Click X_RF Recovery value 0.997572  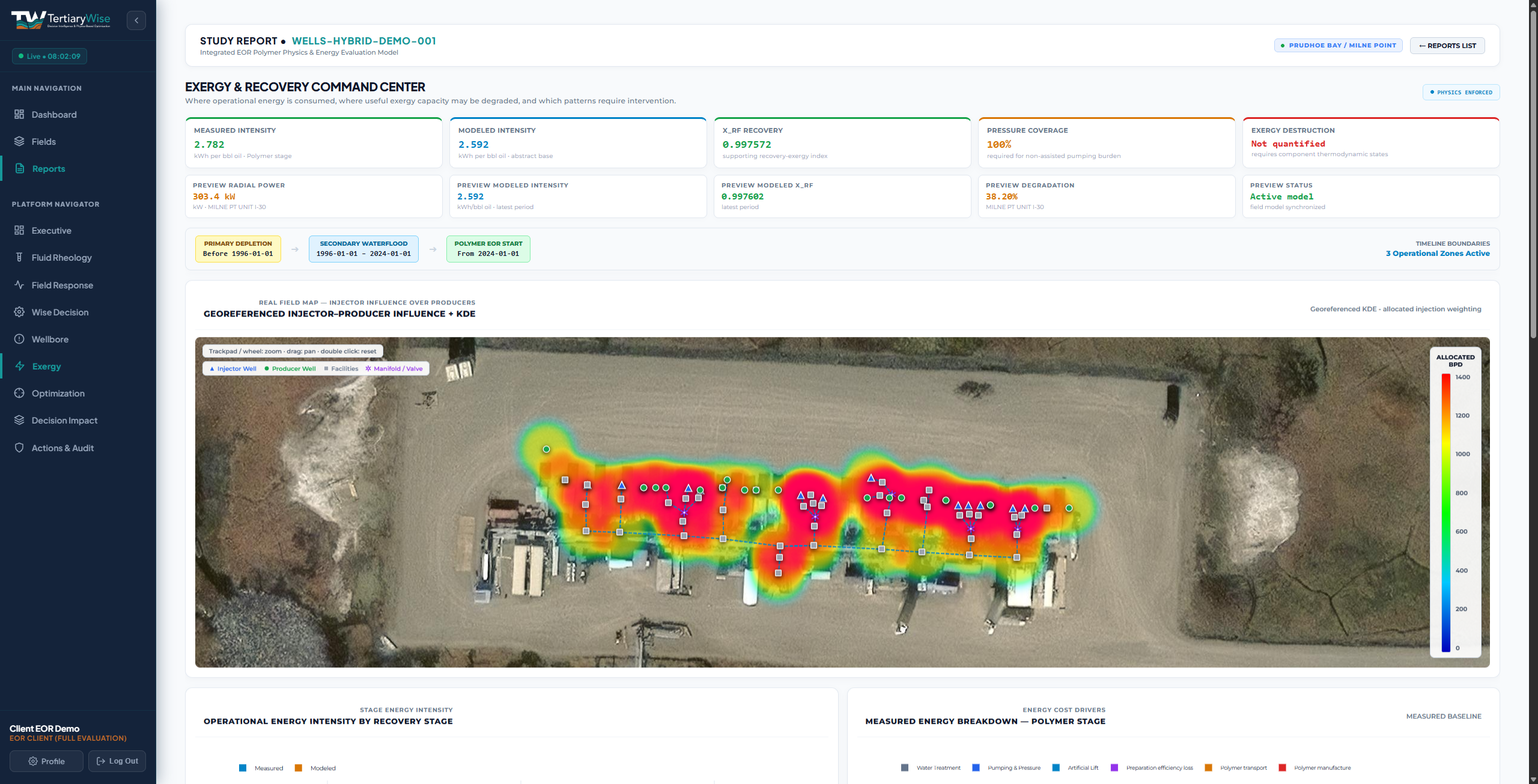[747, 145]
